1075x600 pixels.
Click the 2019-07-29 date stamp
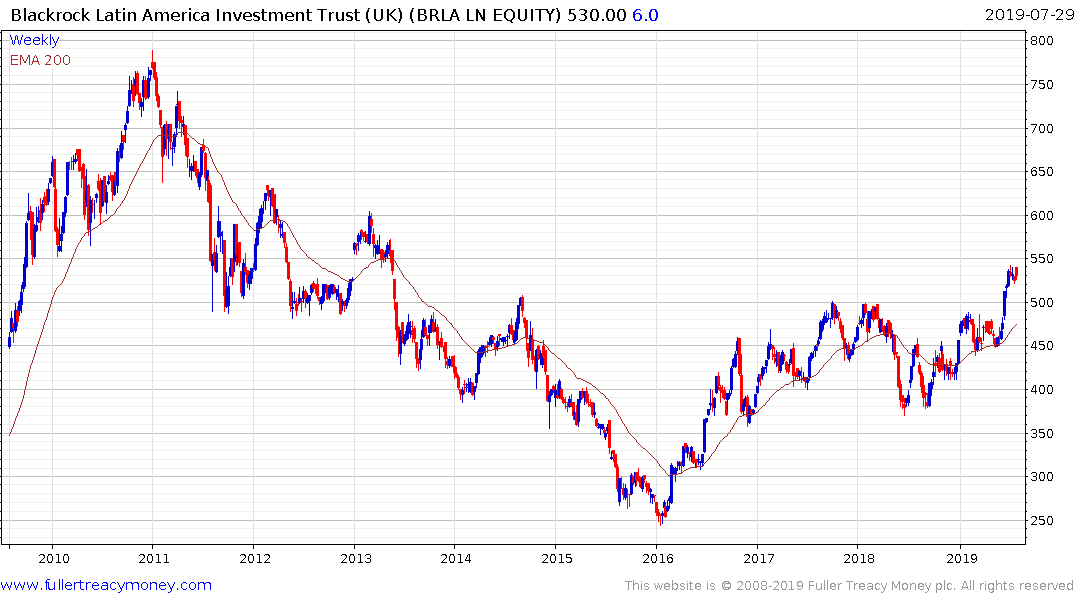coord(1029,15)
